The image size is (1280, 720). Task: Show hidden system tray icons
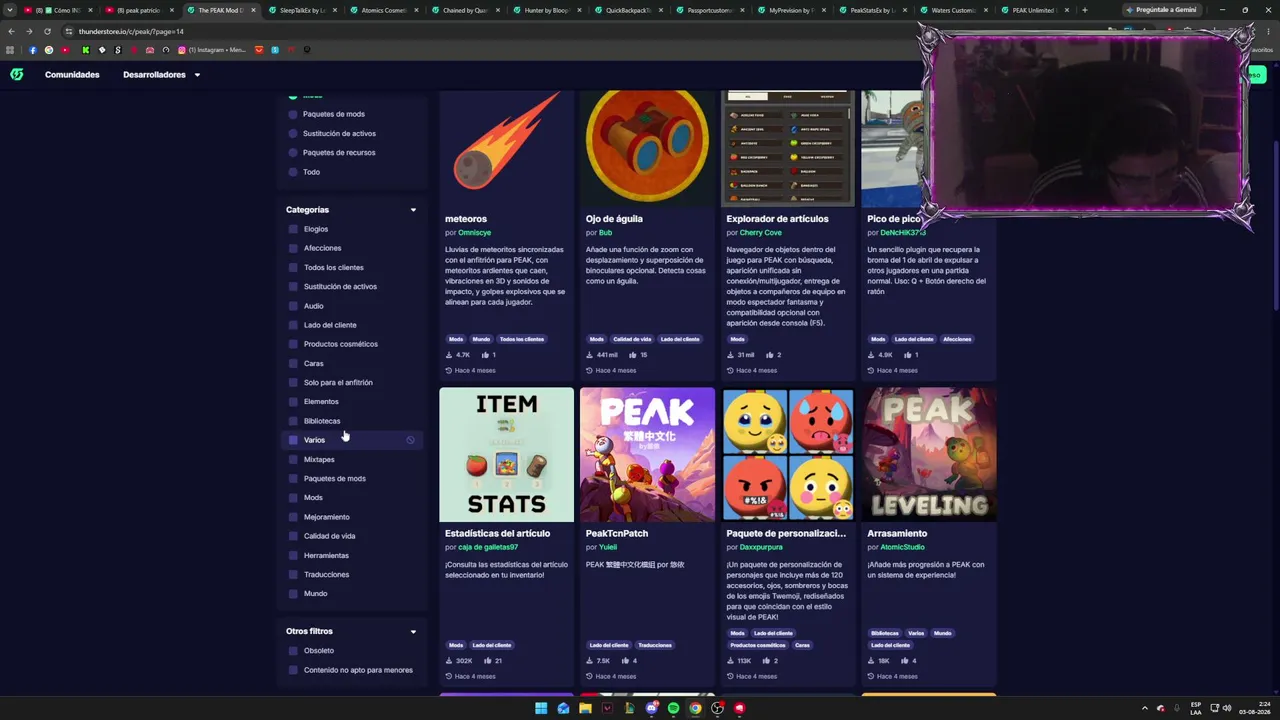click(1145, 708)
